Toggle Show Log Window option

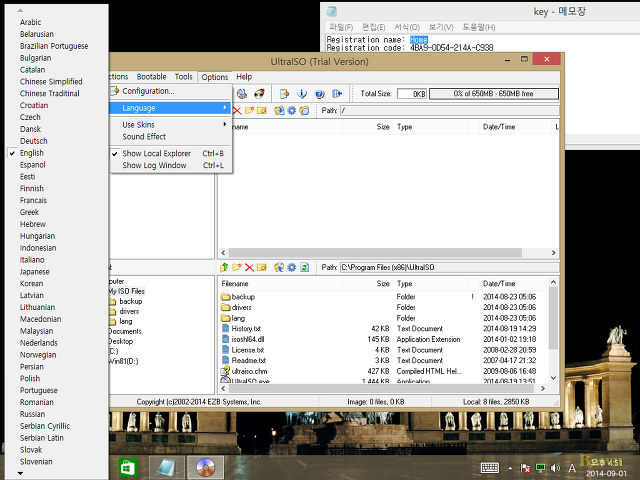coord(171,165)
